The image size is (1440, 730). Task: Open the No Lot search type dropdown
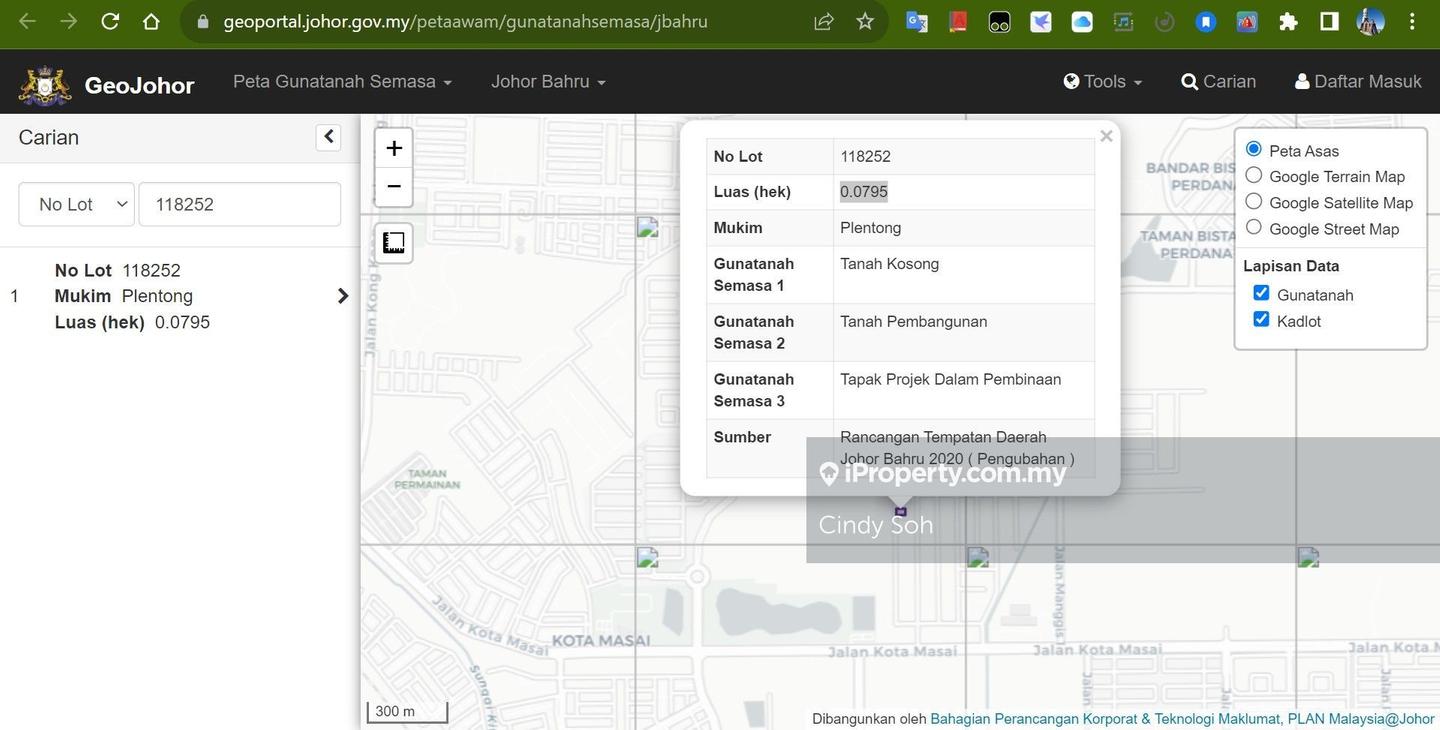(77, 204)
